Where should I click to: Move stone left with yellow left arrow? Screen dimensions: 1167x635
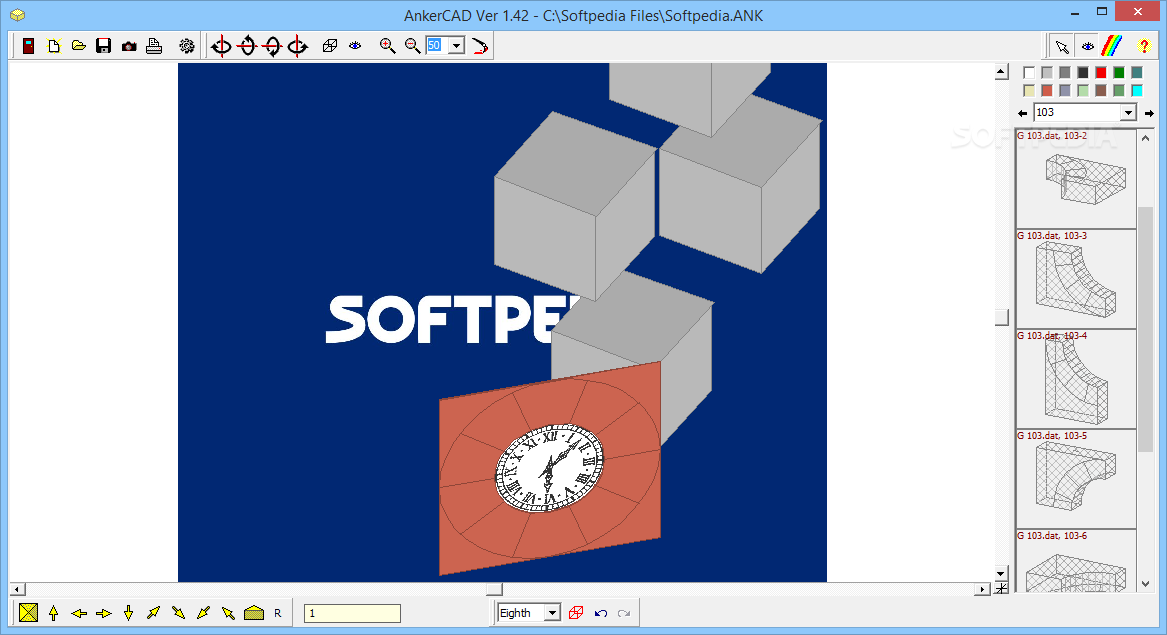pyautogui.click(x=79, y=613)
